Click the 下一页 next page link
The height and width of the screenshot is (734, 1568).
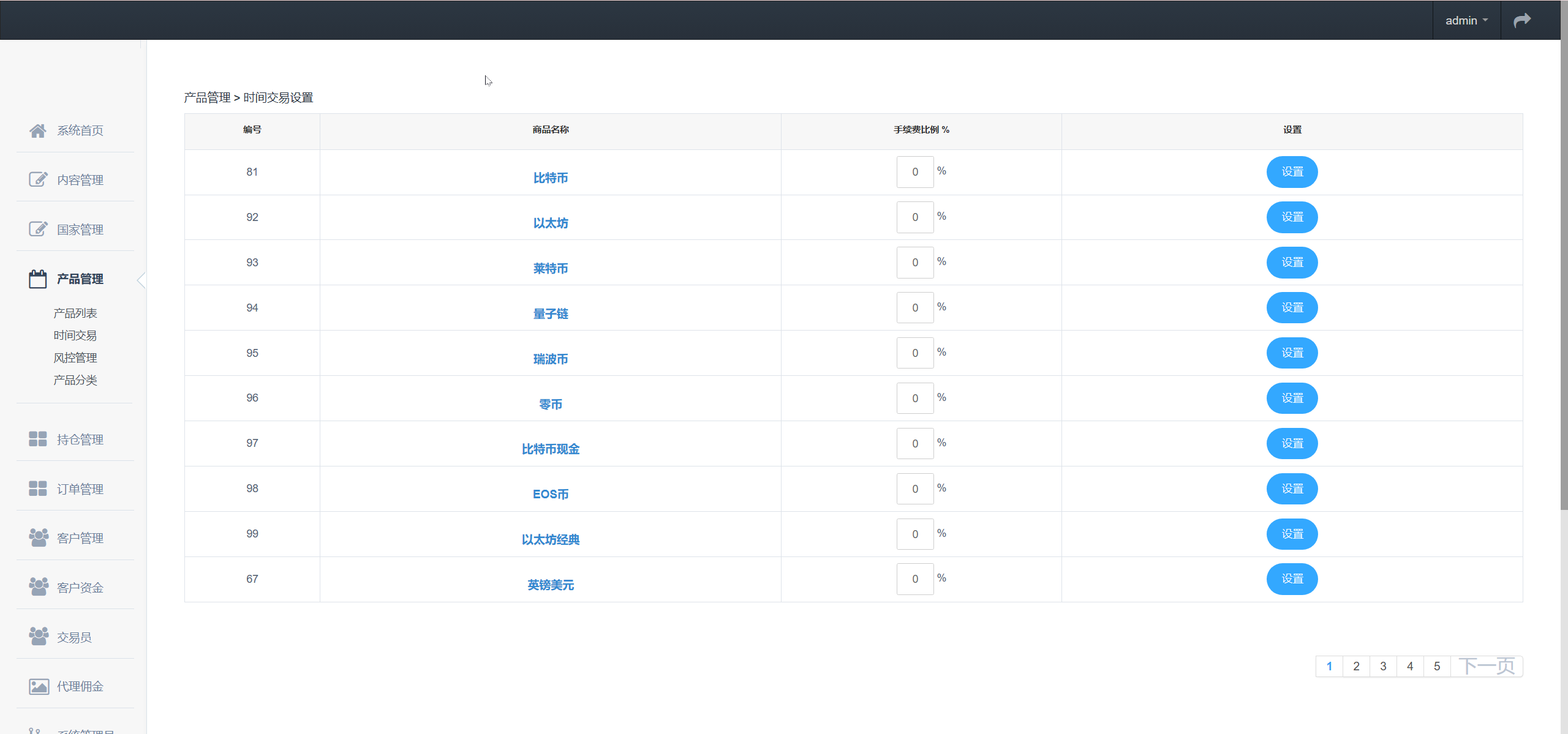pos(1487,666)
